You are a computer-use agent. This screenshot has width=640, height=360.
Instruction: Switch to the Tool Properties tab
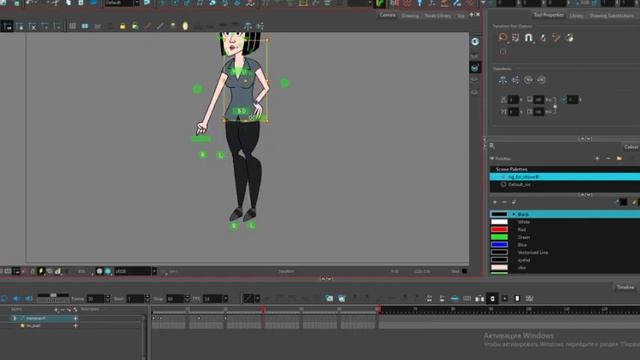549,15
